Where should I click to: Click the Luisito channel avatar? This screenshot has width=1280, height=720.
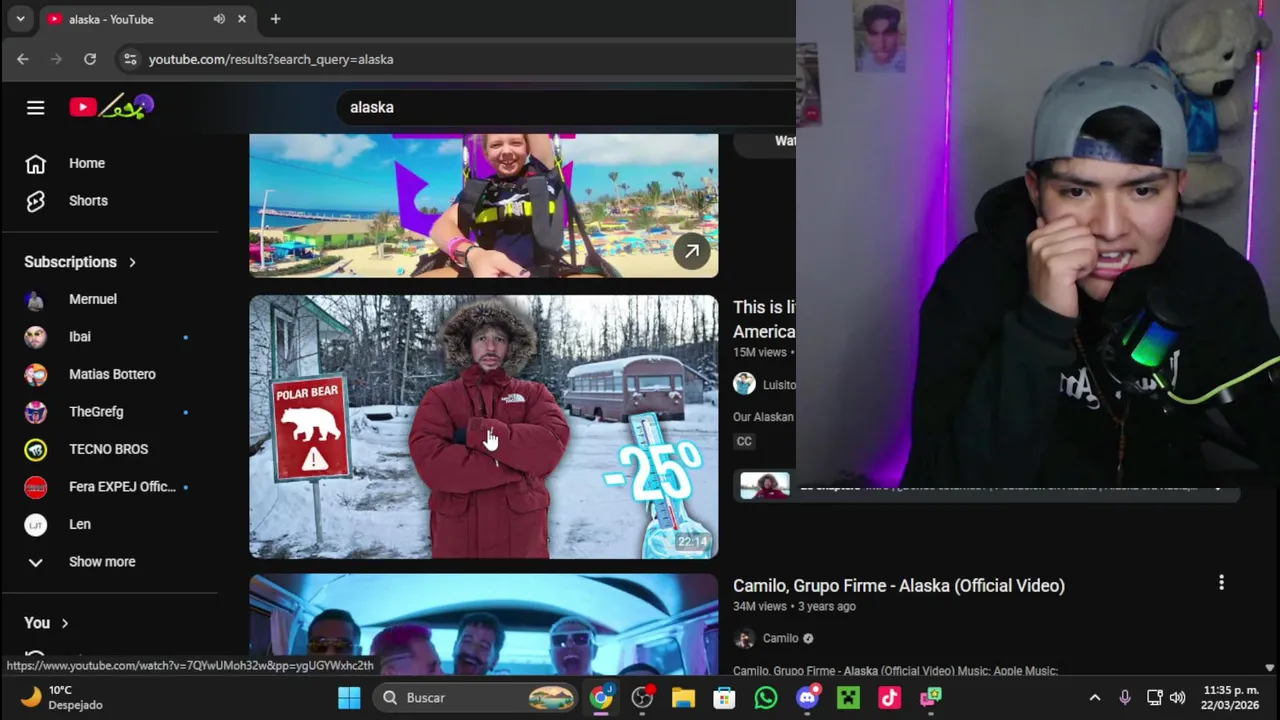tap(744, 384)
